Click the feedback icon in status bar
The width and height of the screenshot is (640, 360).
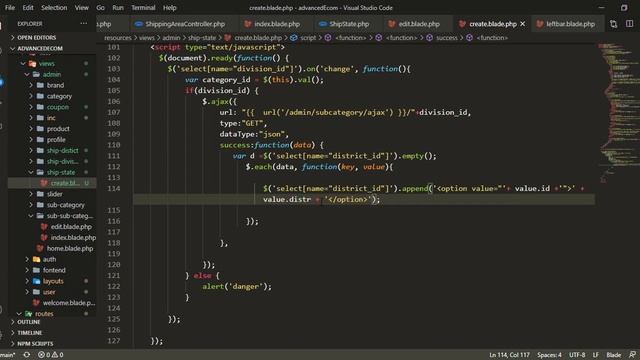pyautogui.click(x=632, y=355)
